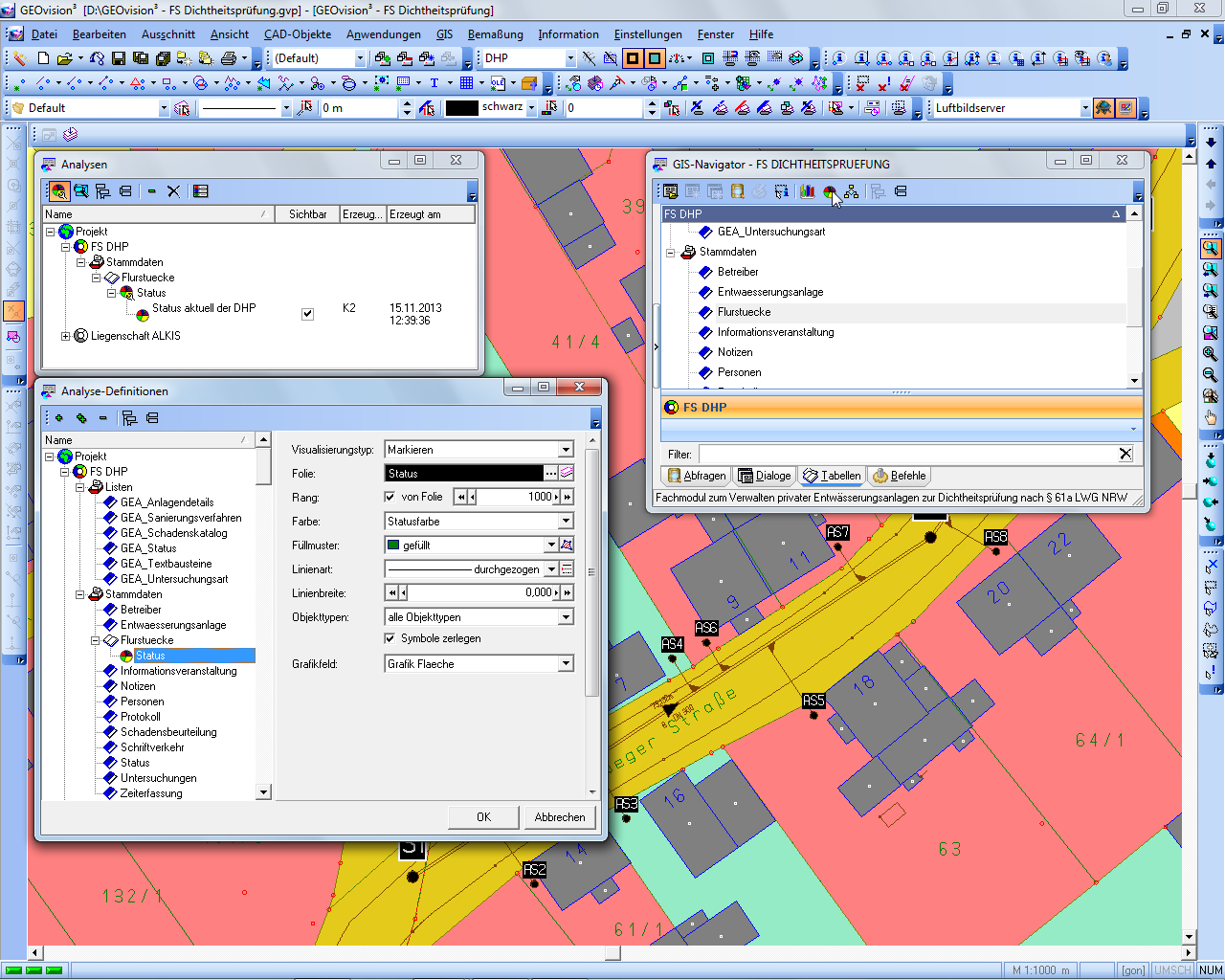Screen dimensions: 1225x980
Task: Click the OK button
Action: (x=483, y=817)
